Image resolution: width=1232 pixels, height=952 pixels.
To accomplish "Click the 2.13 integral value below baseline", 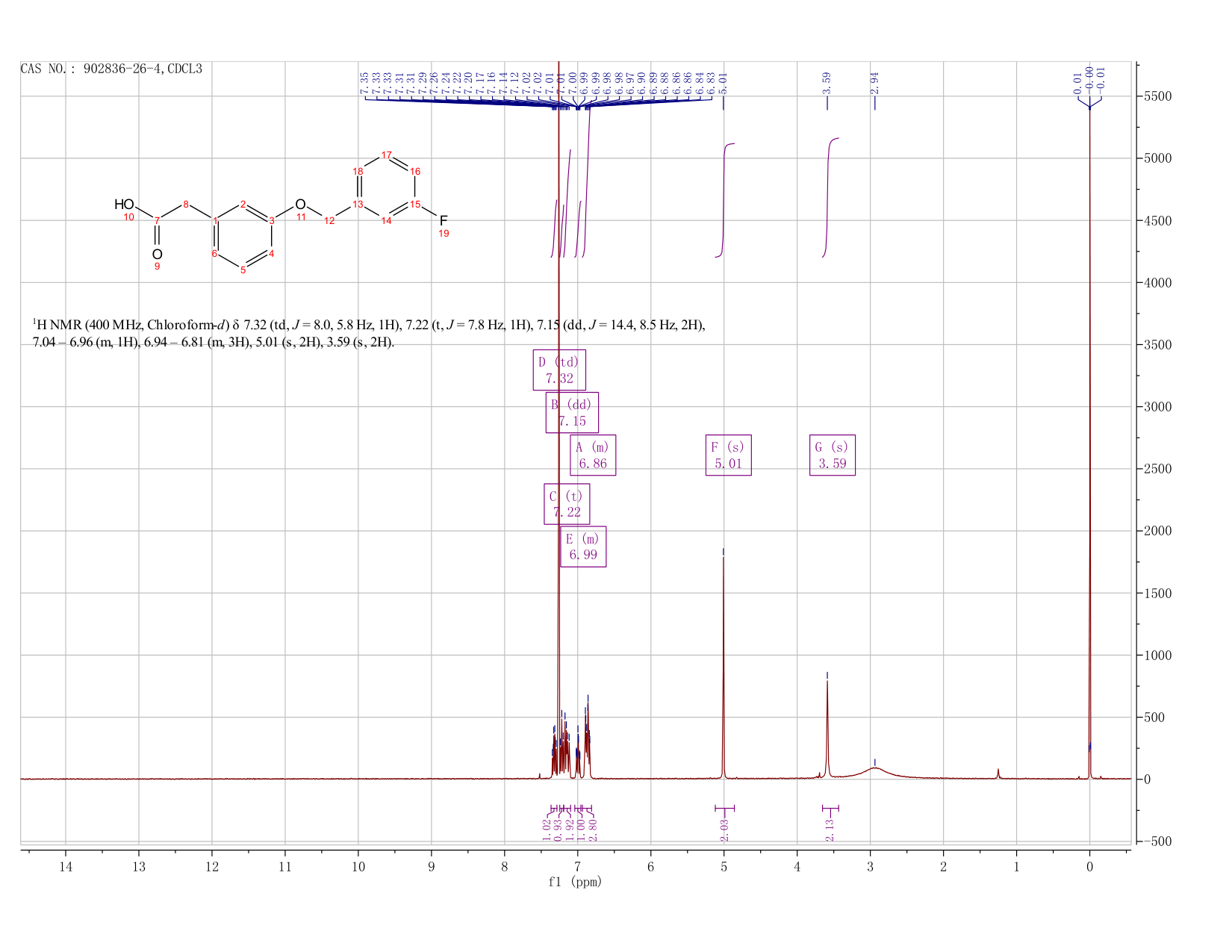I will [830, 830].
